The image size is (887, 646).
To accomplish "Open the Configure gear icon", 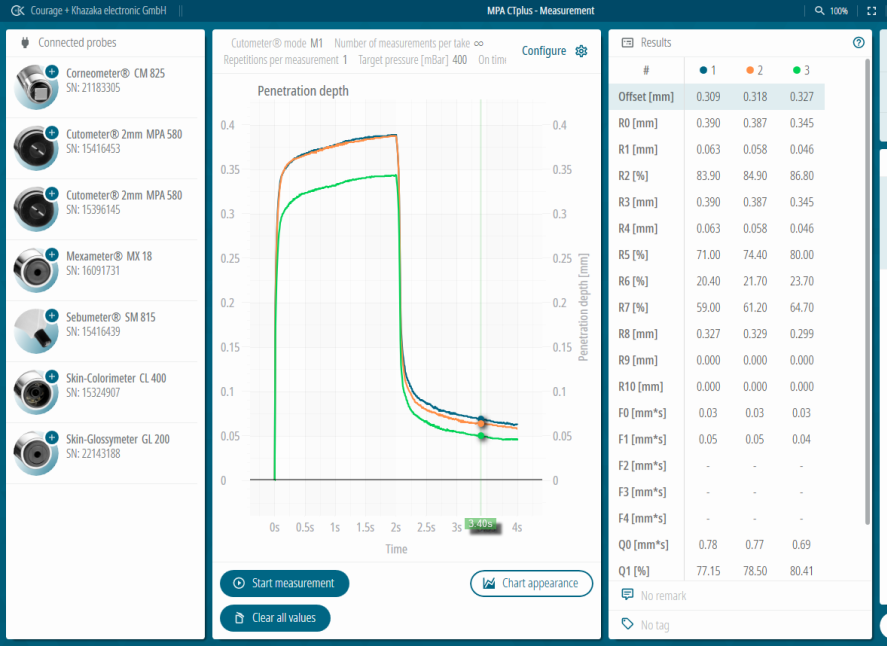I will point(581,51).
